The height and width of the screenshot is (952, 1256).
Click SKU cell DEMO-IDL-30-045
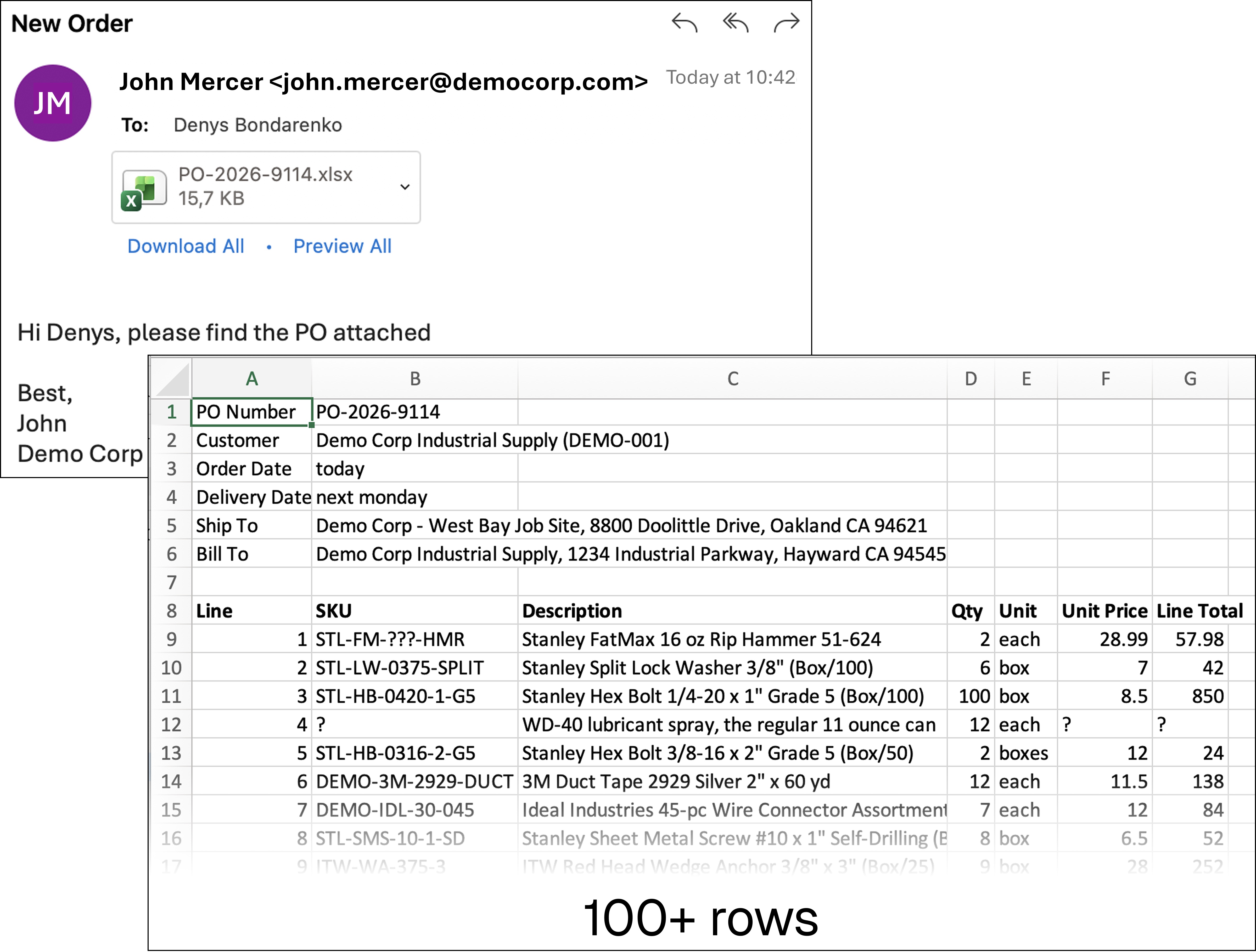pos(415,809)
